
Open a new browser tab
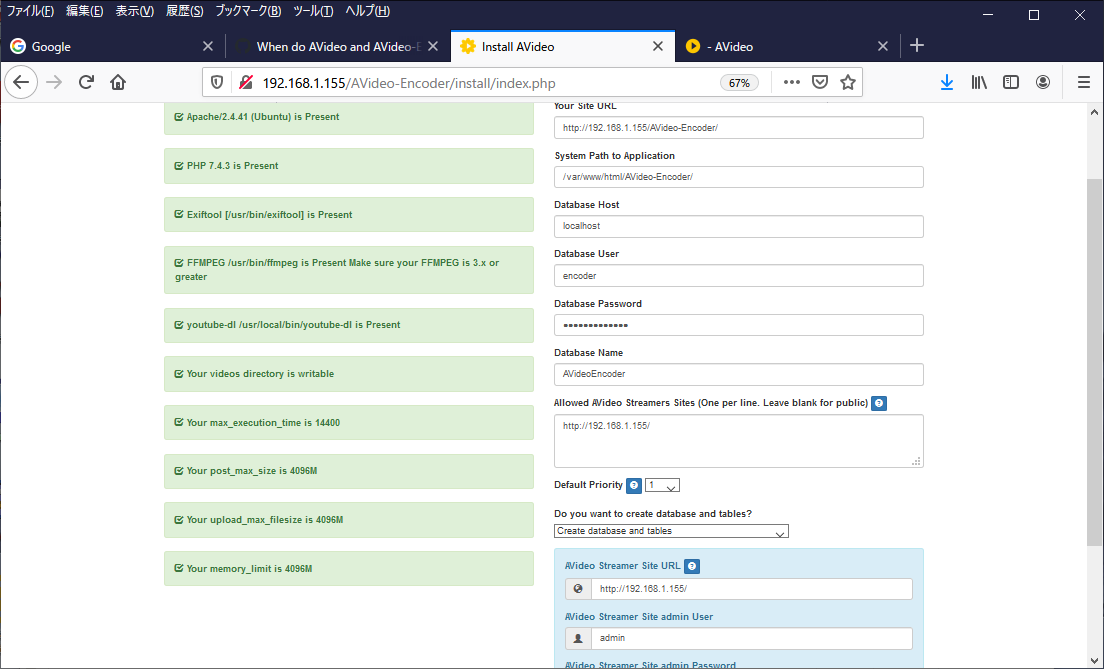[917, 46]
